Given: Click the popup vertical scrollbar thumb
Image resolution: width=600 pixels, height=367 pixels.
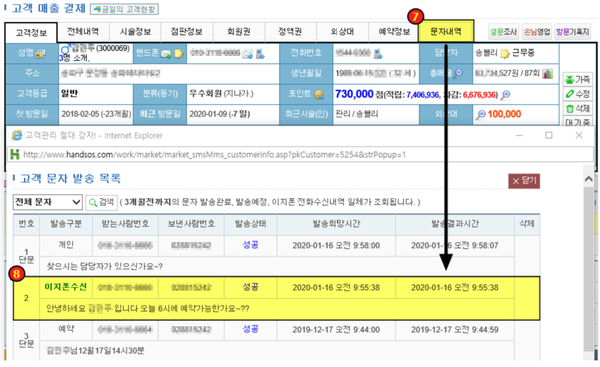Looking at the screenshot, I should coord(589,268).
